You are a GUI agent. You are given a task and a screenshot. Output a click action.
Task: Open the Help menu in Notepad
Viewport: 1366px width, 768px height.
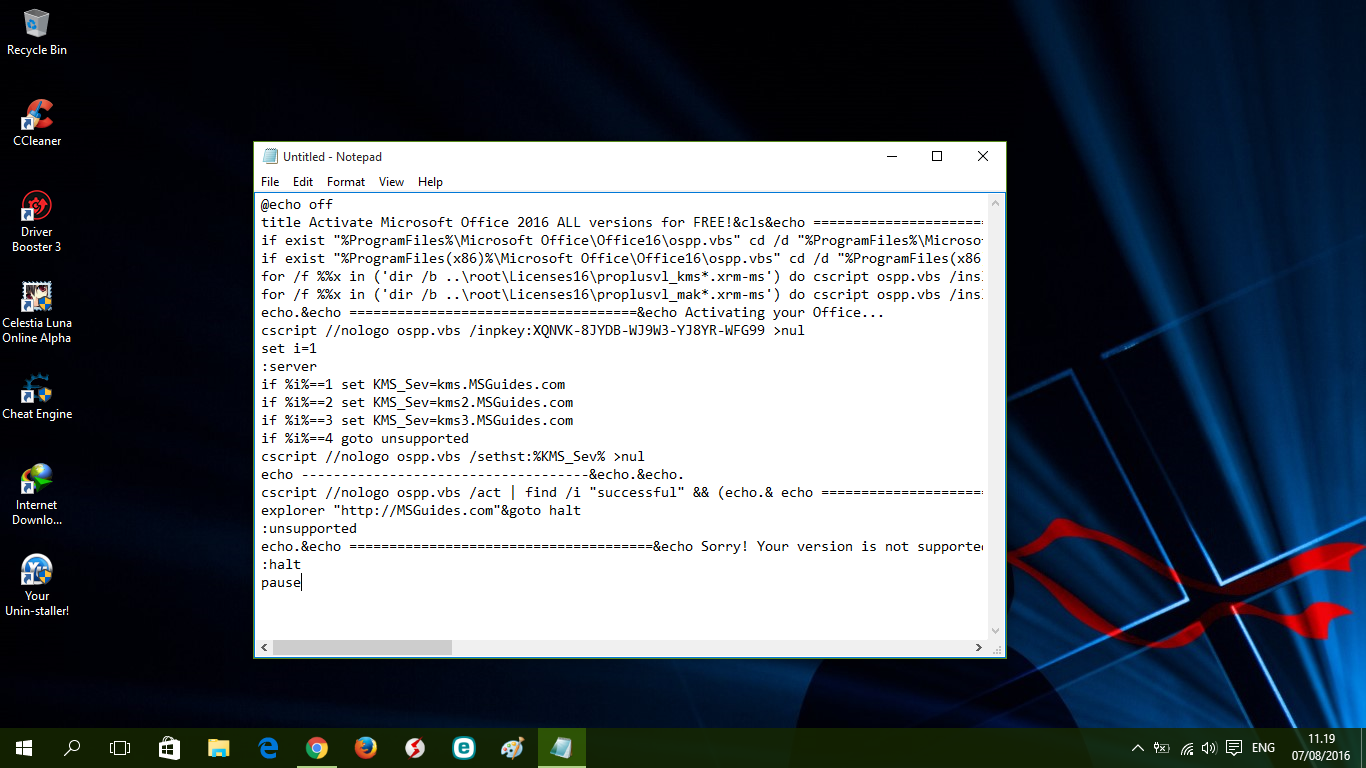point(430,182)
